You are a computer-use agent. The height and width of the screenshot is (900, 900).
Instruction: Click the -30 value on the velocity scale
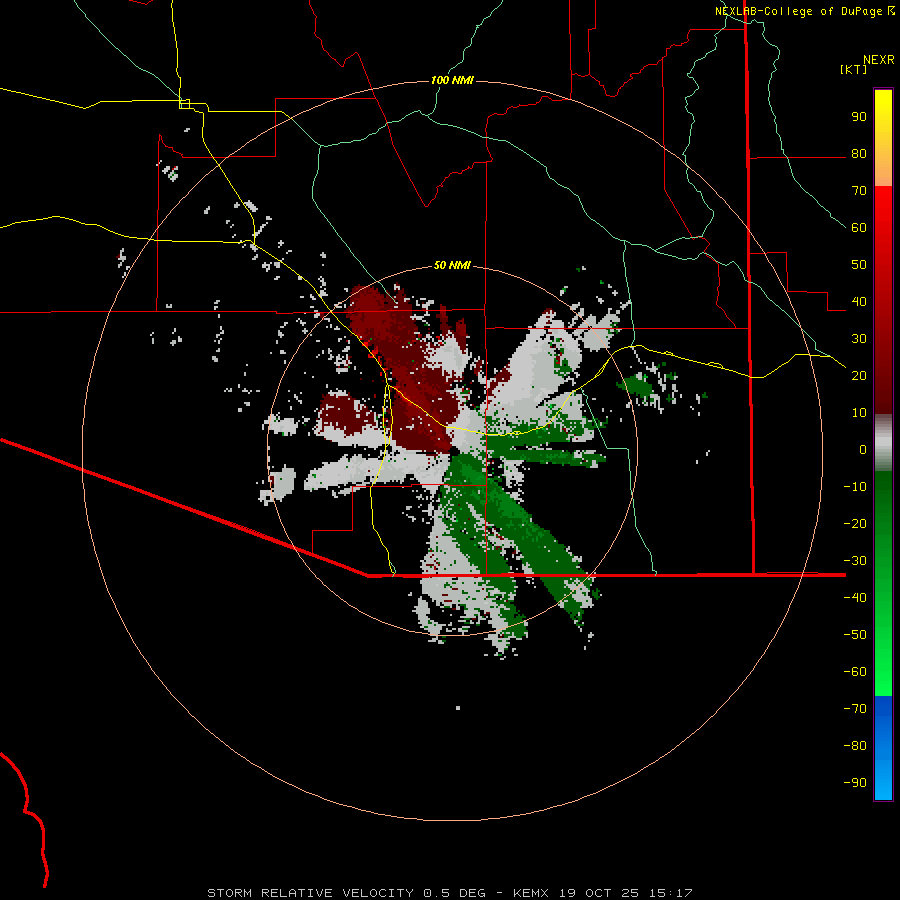pyautogui.click(x=855, y=561)
